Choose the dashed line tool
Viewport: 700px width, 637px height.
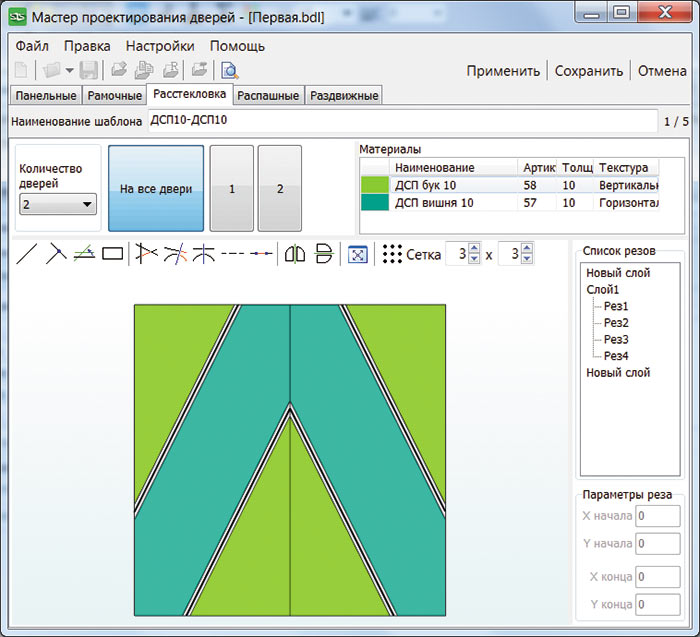[233, 254]
